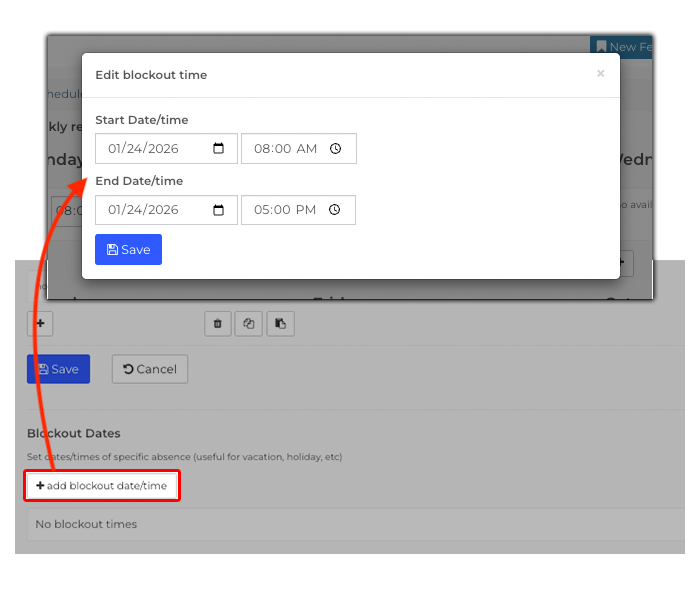Select the 08:00 AM start time field

pos(285,149)
